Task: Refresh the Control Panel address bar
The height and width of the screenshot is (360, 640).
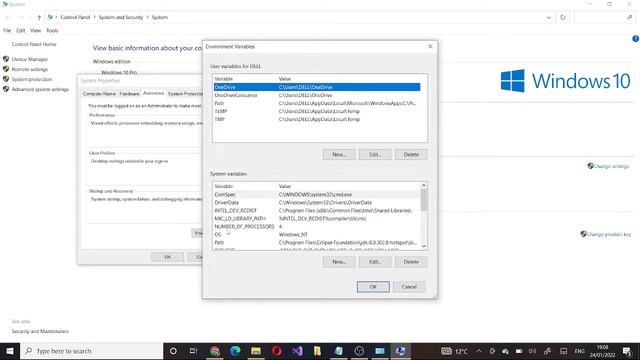Action: (563, 17)
